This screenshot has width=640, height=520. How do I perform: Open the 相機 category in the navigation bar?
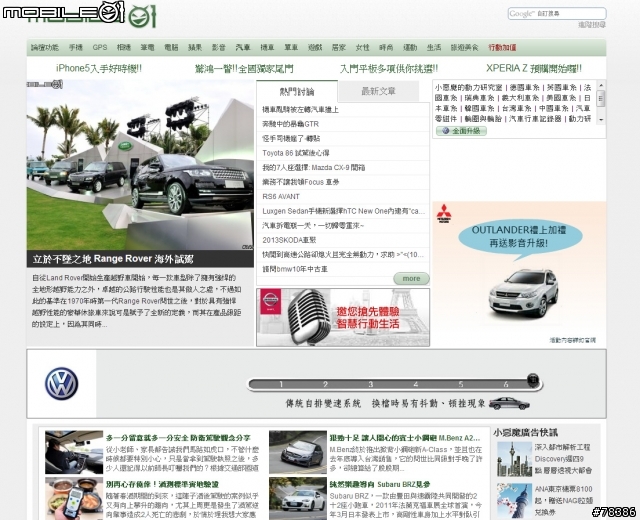point(124,48)
